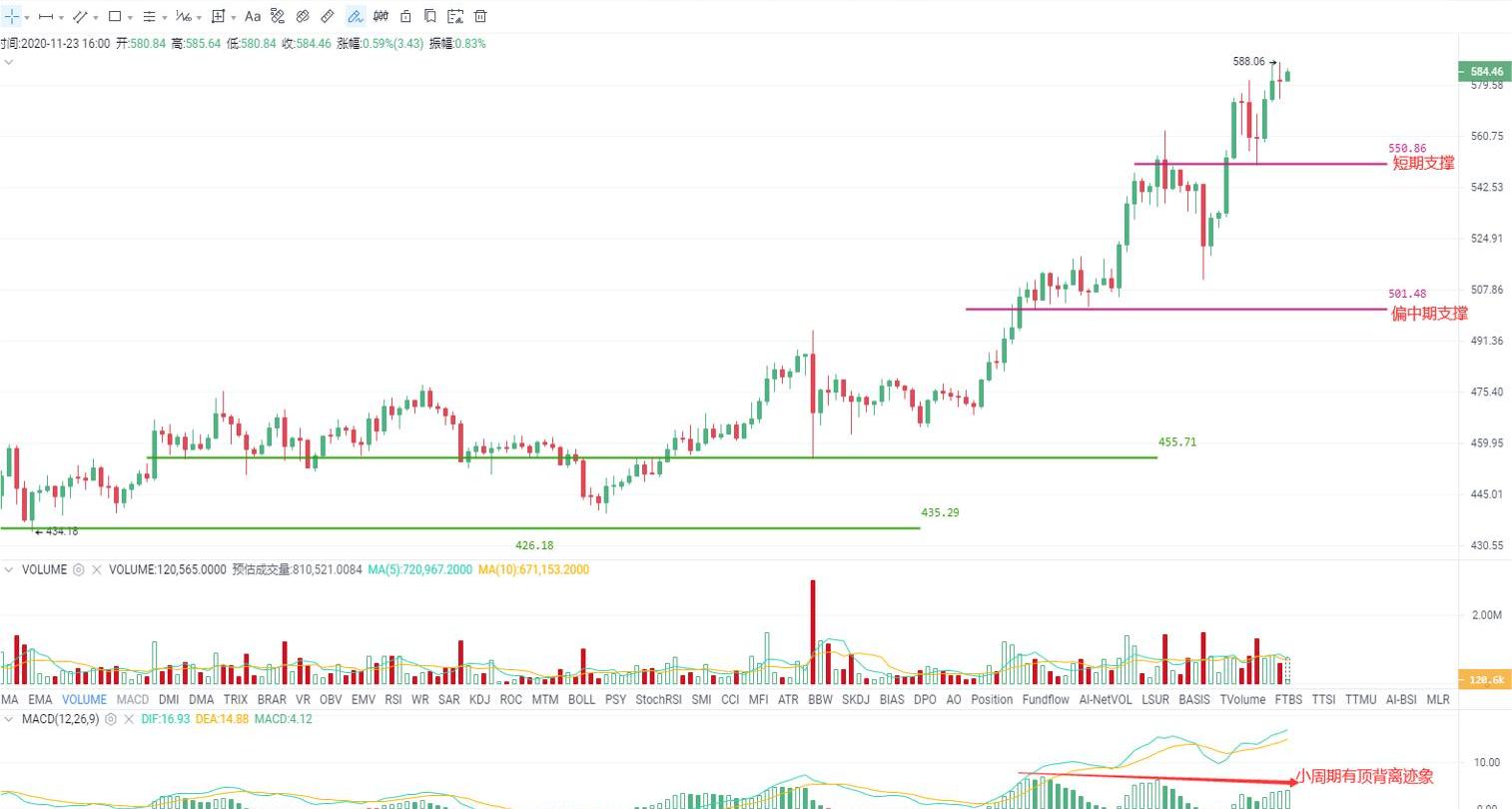Select the green 455.71 horizontal line
This screenshot has height=809, width=1512.
click(x=652, y=457)
